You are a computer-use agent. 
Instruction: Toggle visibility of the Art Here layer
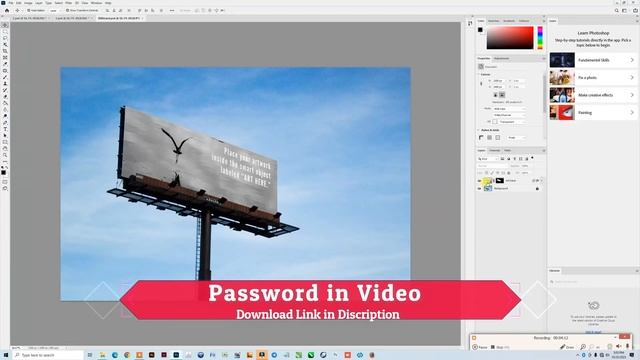tap(480, 180)
